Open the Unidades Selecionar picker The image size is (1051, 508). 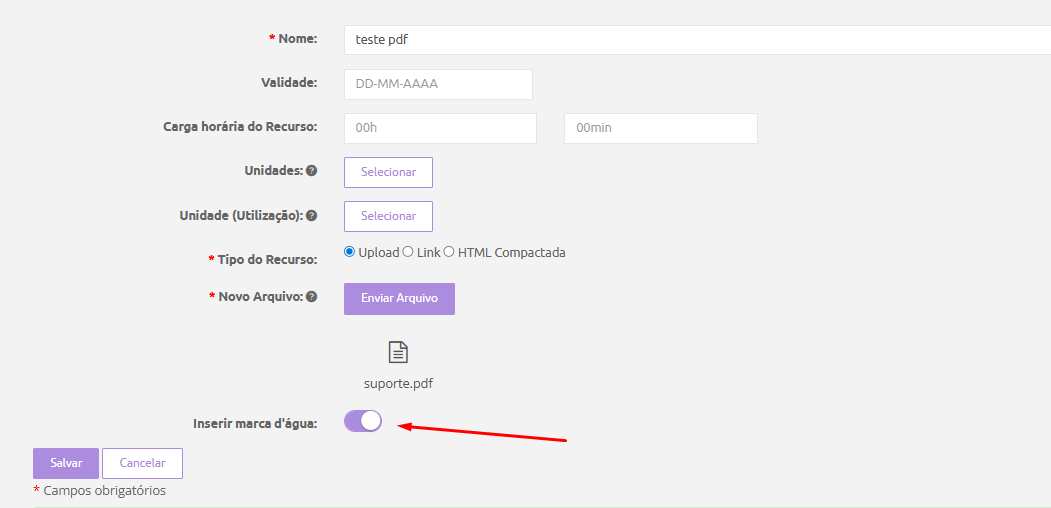click(x=388, y=172)
